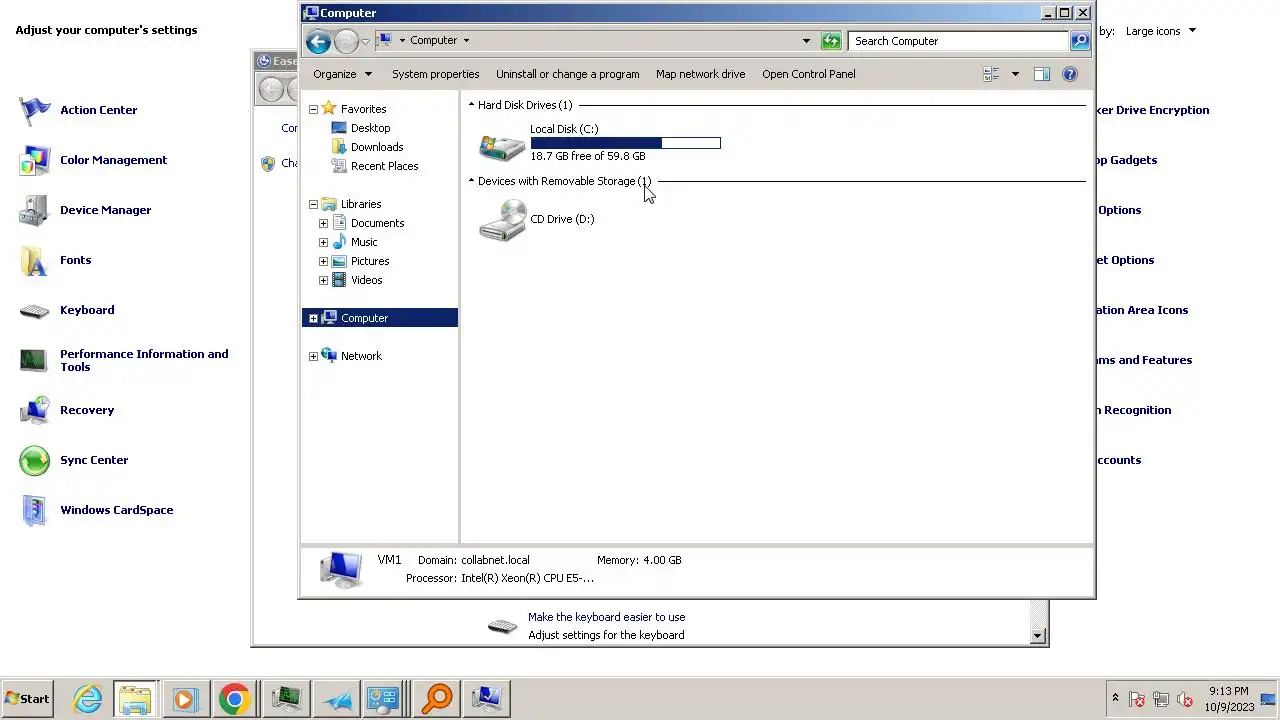This screenshot has width=1280, height=720.
Task: Collapse the Libraries tree group
Action: click(x=313, y=204)
